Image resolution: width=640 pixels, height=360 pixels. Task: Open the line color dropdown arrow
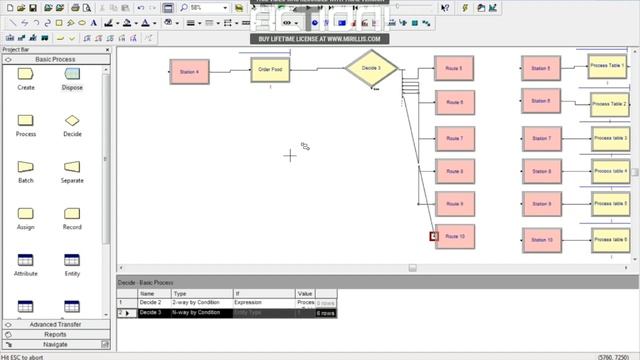[118, 23]
